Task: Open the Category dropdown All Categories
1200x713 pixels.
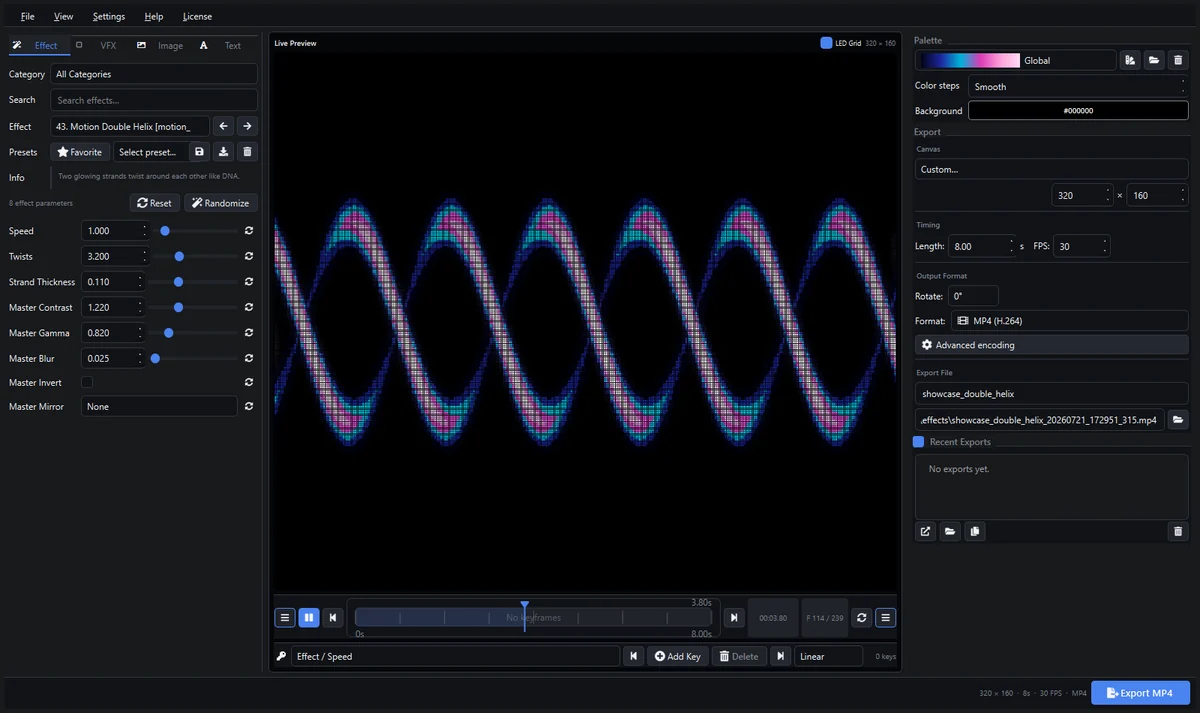Action: (x=154, y=74)
